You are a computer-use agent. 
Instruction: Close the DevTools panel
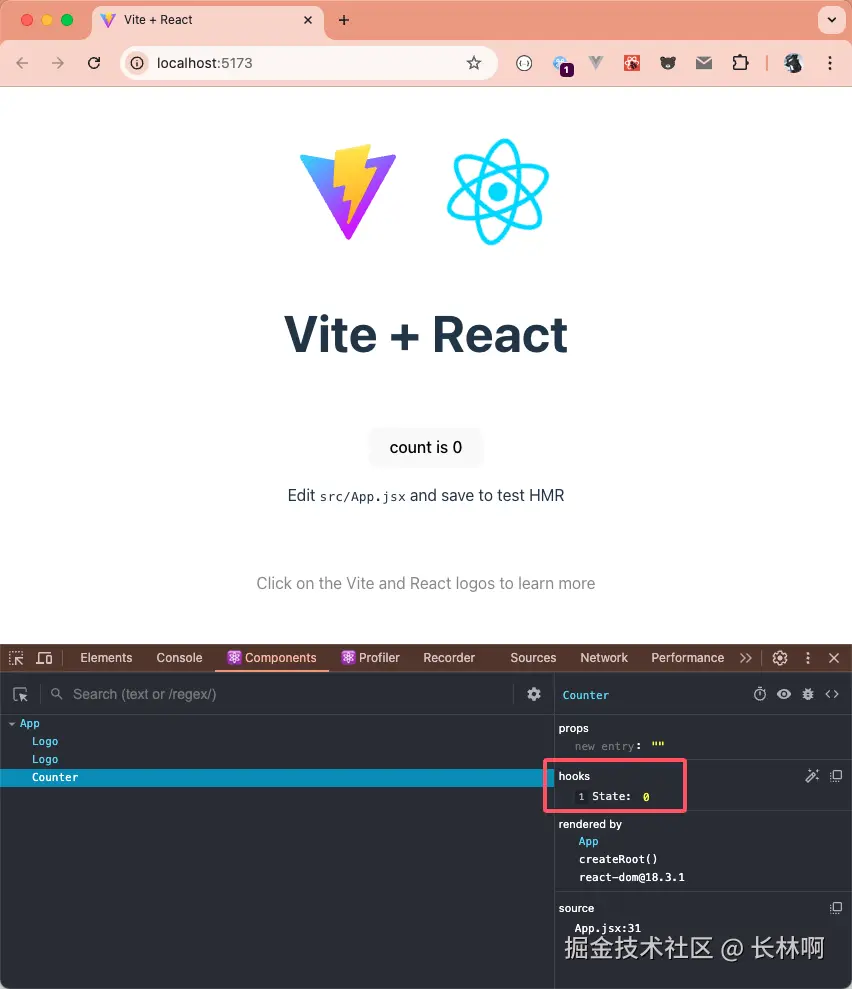click(x=834, y=658)
